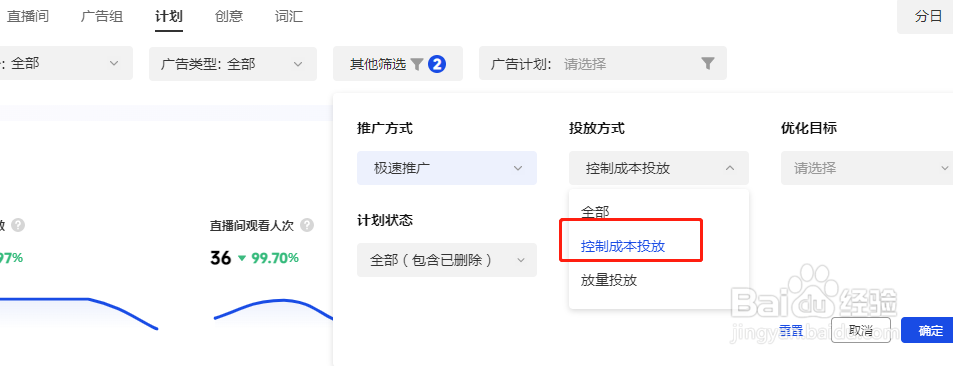Image resolution: width=953 pixels, height=366 pixels.
Task: Open the 优化目标 请选择 dropdown
Action: 867,168
